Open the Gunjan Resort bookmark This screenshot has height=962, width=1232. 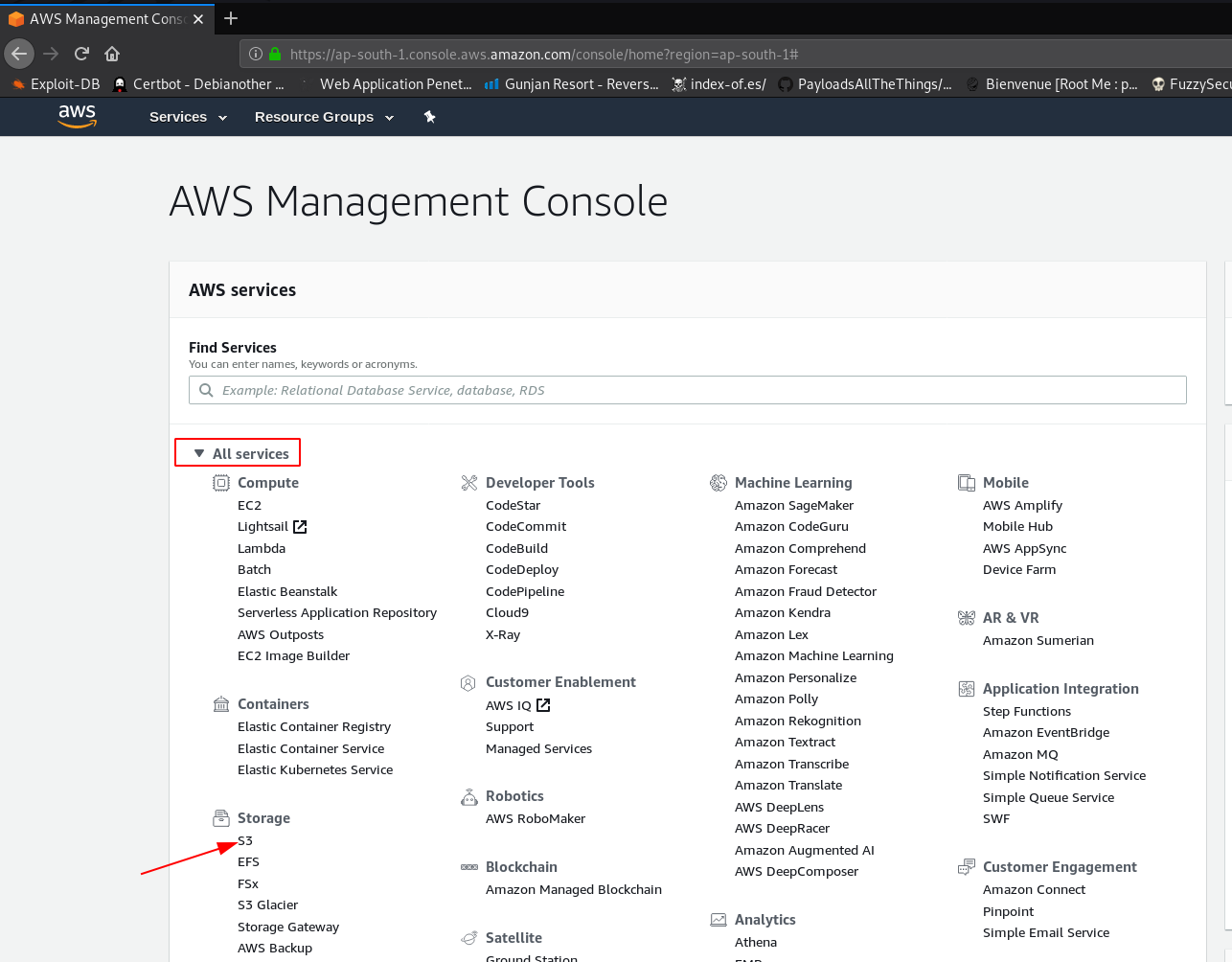point(572,84)
